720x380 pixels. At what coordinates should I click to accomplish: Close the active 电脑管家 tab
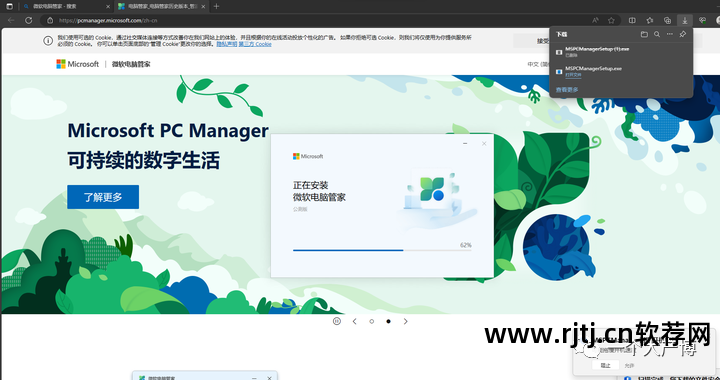[x=203, y=6]
